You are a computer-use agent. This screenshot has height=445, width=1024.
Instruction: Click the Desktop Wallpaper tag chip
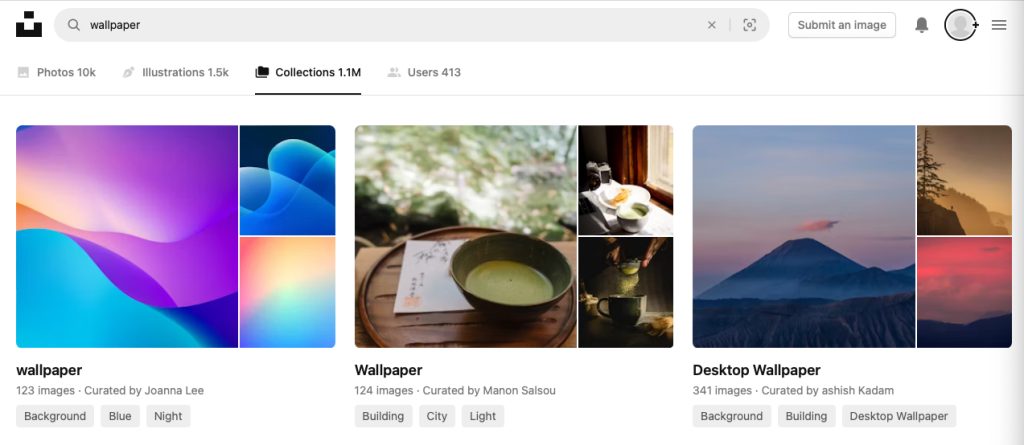point(899,416)
